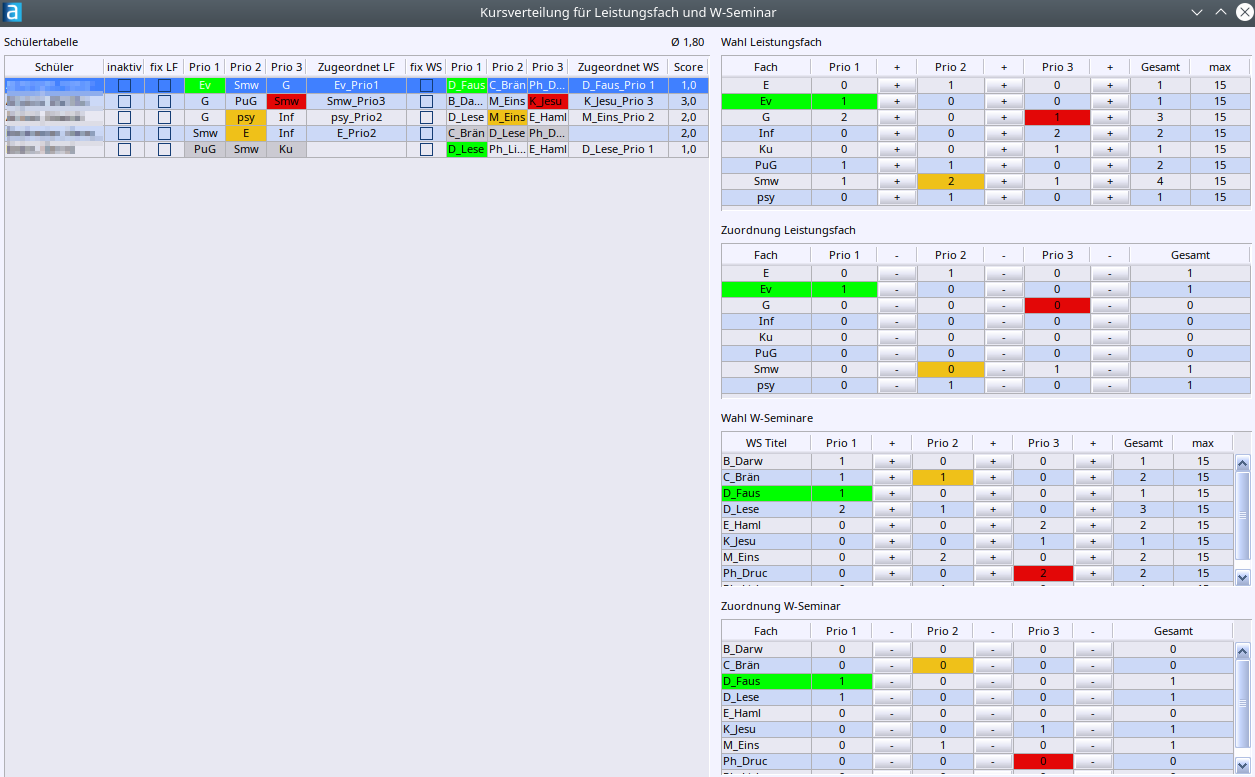Click Prio 2 minus button for M_Eins in Zuordnung W-Seminar
Viewport: 1255px width, 777px height.
pyautogui.click(x=993, y=745)
